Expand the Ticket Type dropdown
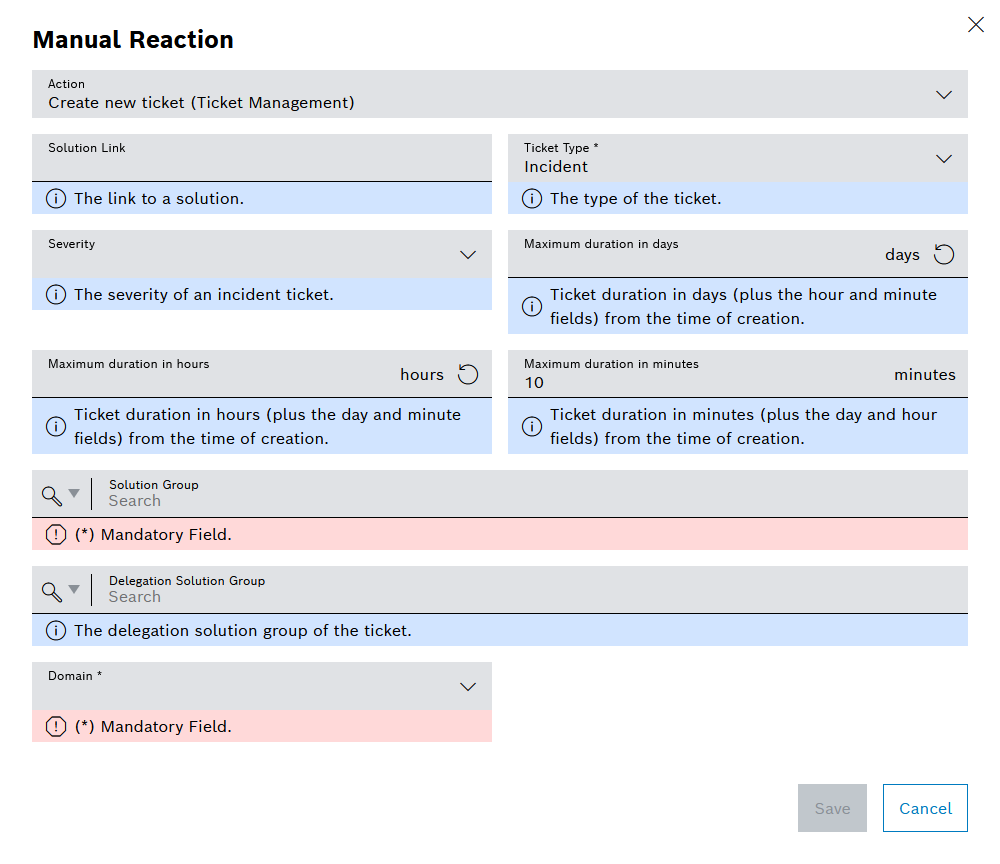 [943, 159]
